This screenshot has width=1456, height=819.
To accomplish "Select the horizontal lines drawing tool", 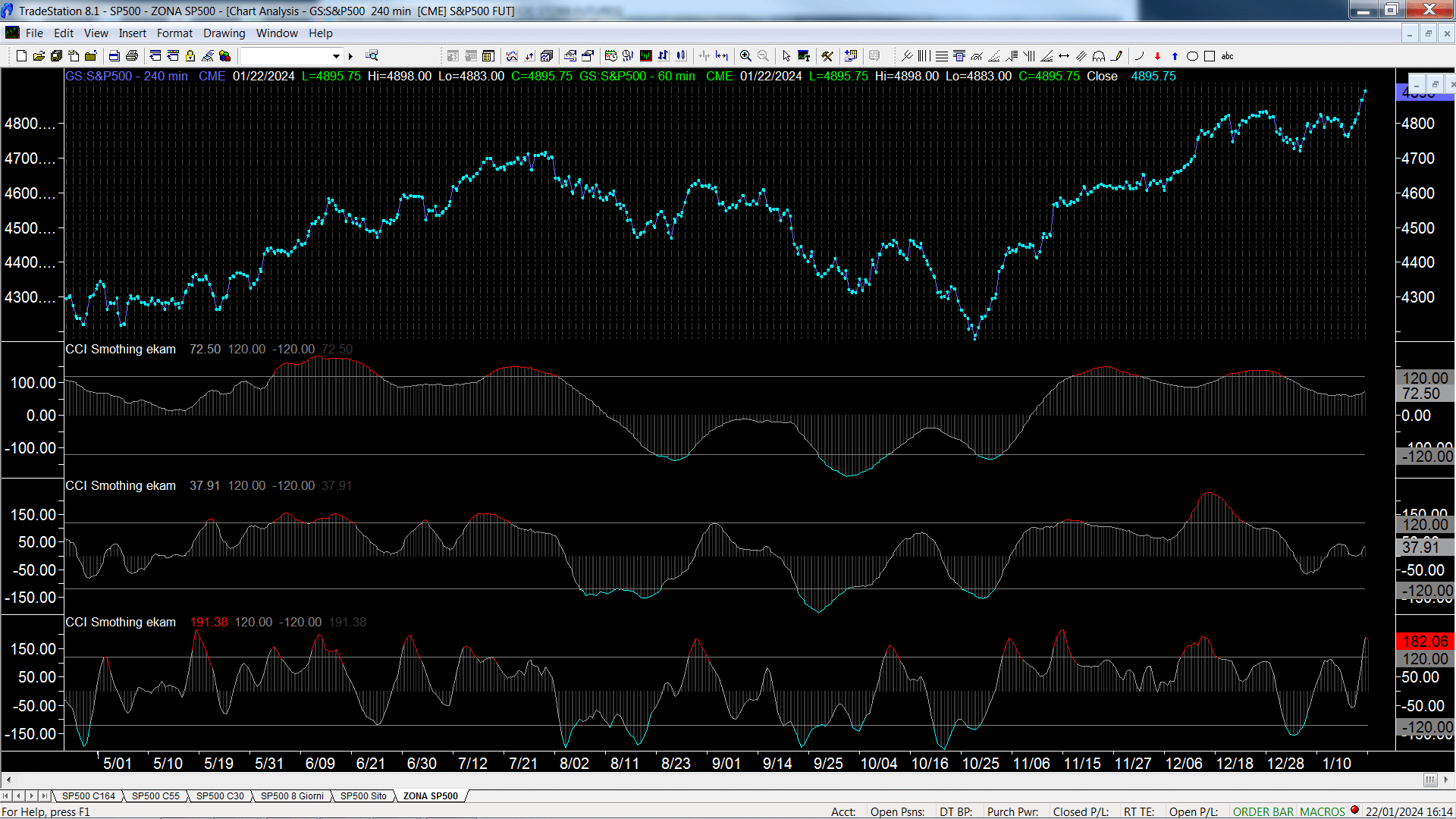I will pos(942,56).
